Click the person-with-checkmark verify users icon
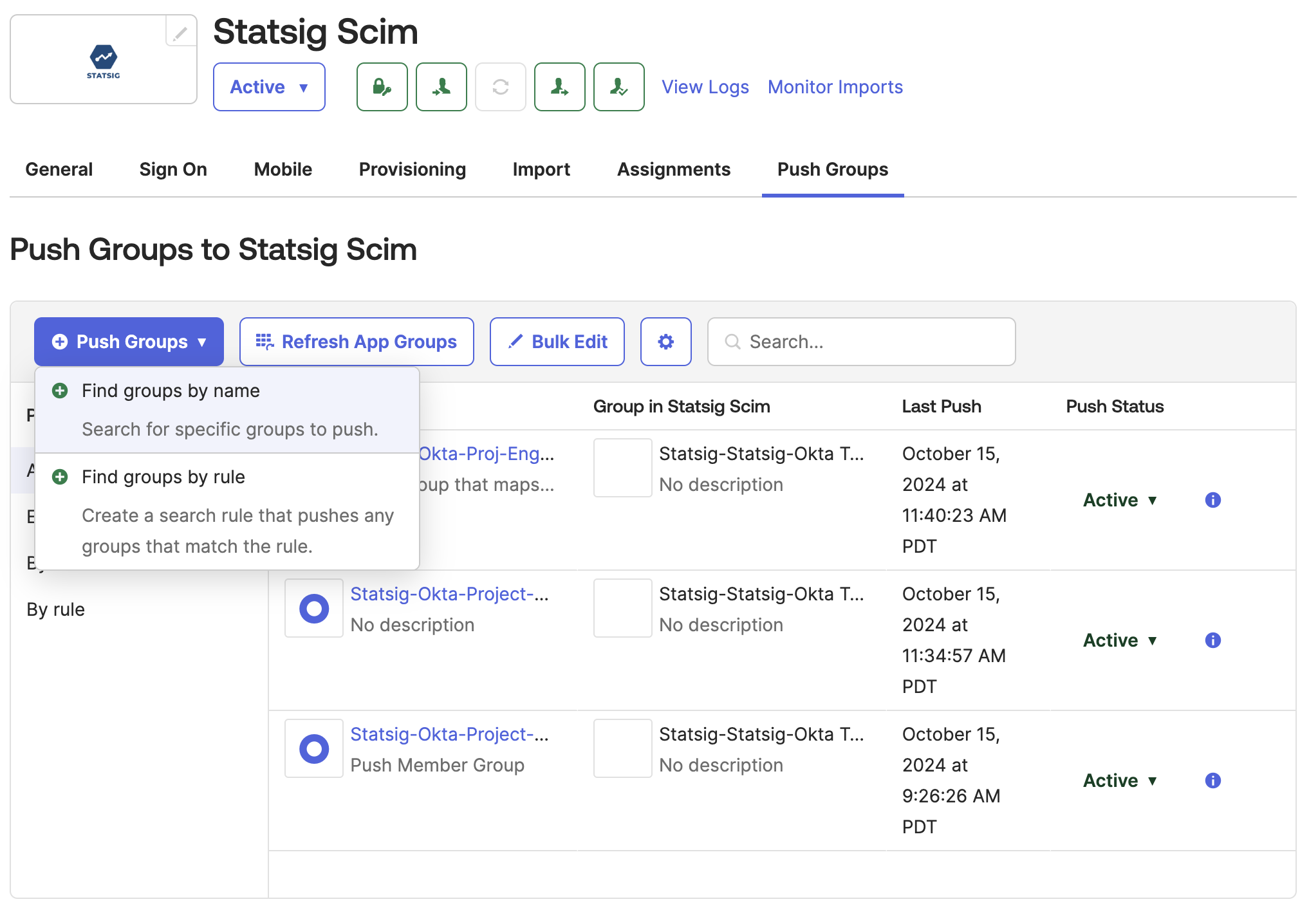 pos(618,87)
